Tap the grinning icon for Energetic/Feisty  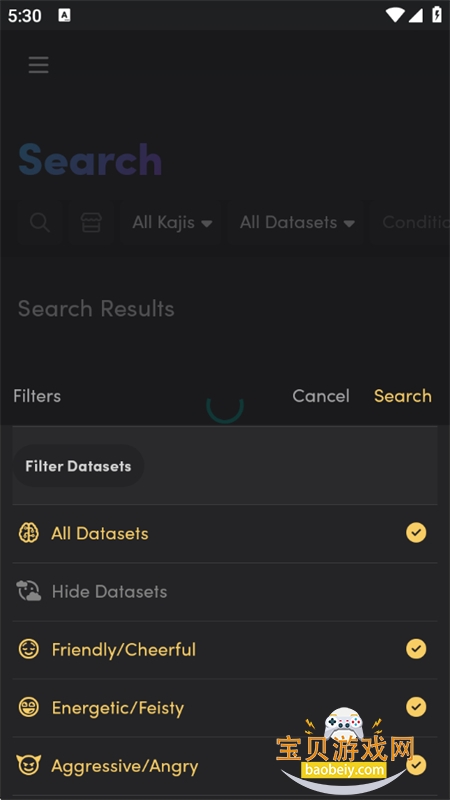click(29, 708)
